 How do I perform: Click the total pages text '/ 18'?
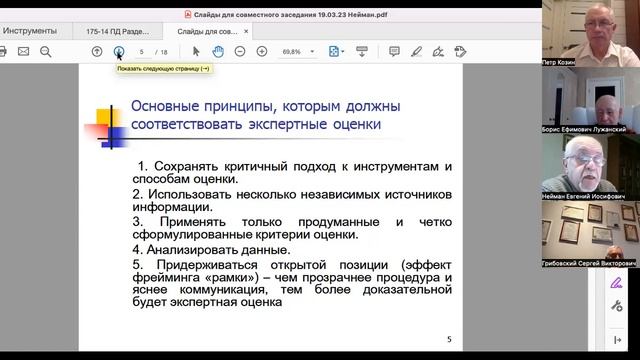pyautogui.click(x=162, y=52)
